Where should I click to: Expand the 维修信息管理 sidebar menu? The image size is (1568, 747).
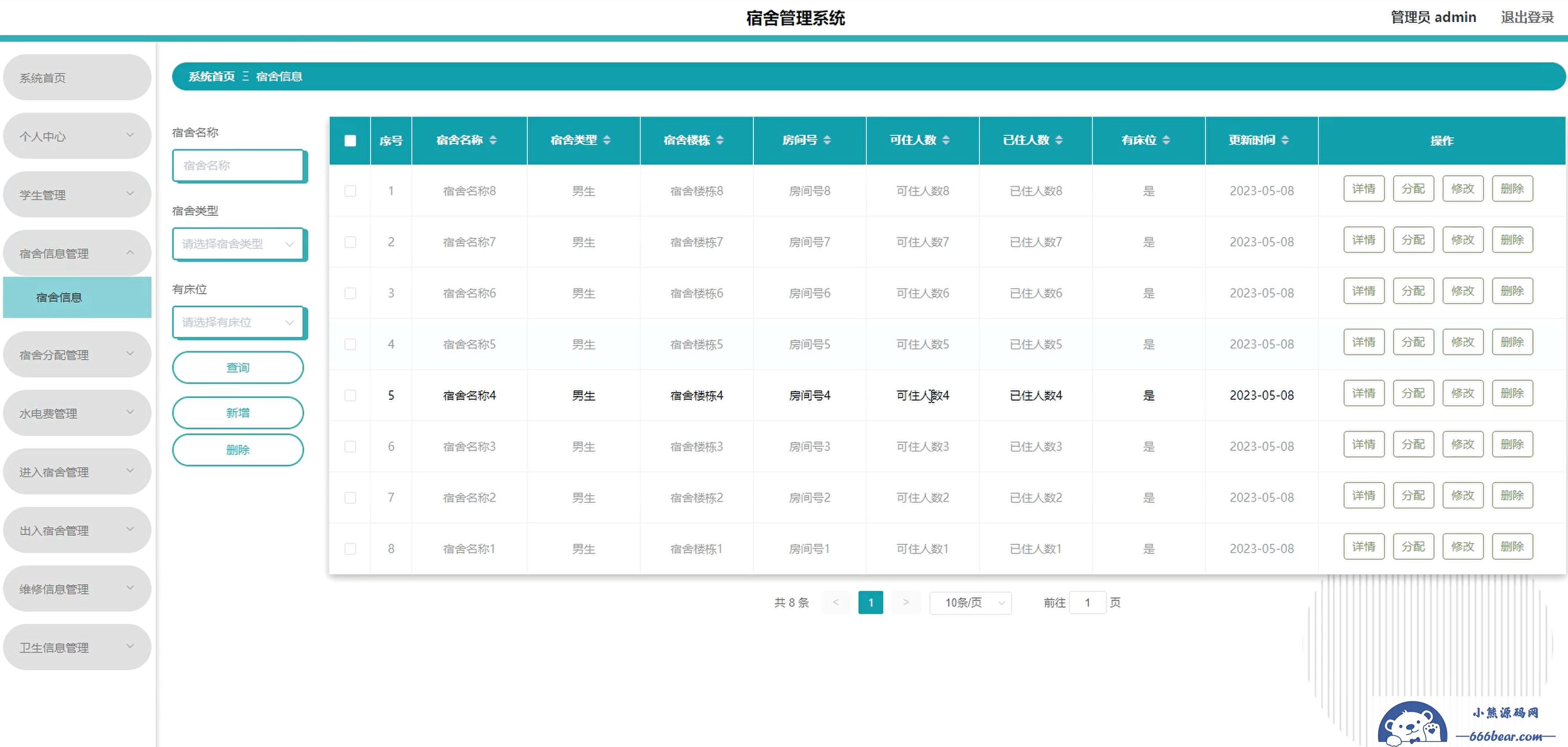77,589
